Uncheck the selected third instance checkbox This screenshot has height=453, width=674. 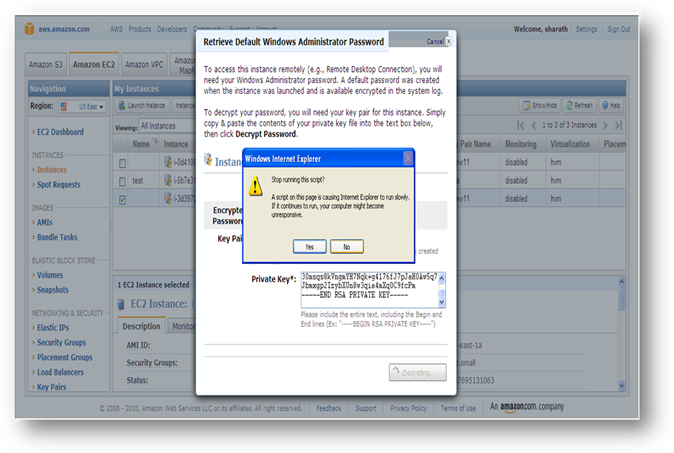click(x=122, y=198)
